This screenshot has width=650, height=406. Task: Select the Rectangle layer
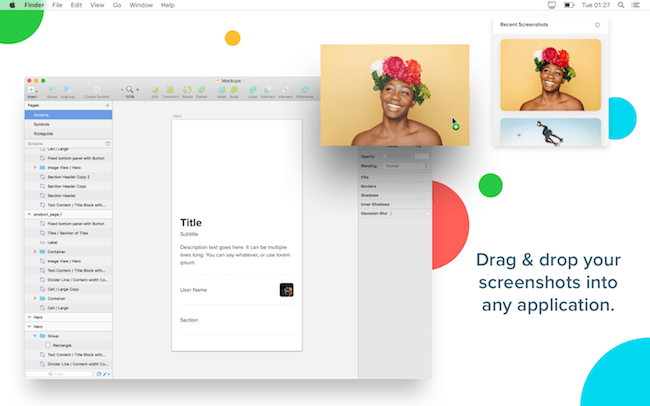(x=68, y=345)
